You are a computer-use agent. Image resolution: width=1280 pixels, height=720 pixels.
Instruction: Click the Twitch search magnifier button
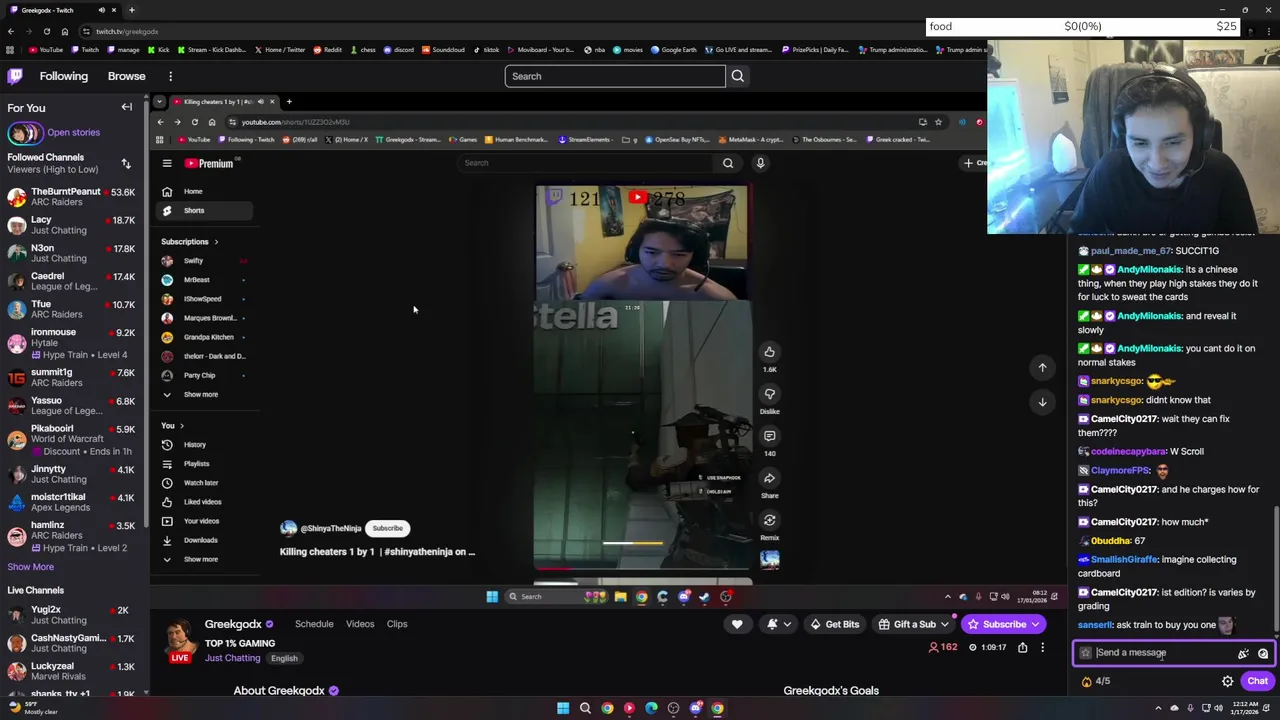pos(737,76)
